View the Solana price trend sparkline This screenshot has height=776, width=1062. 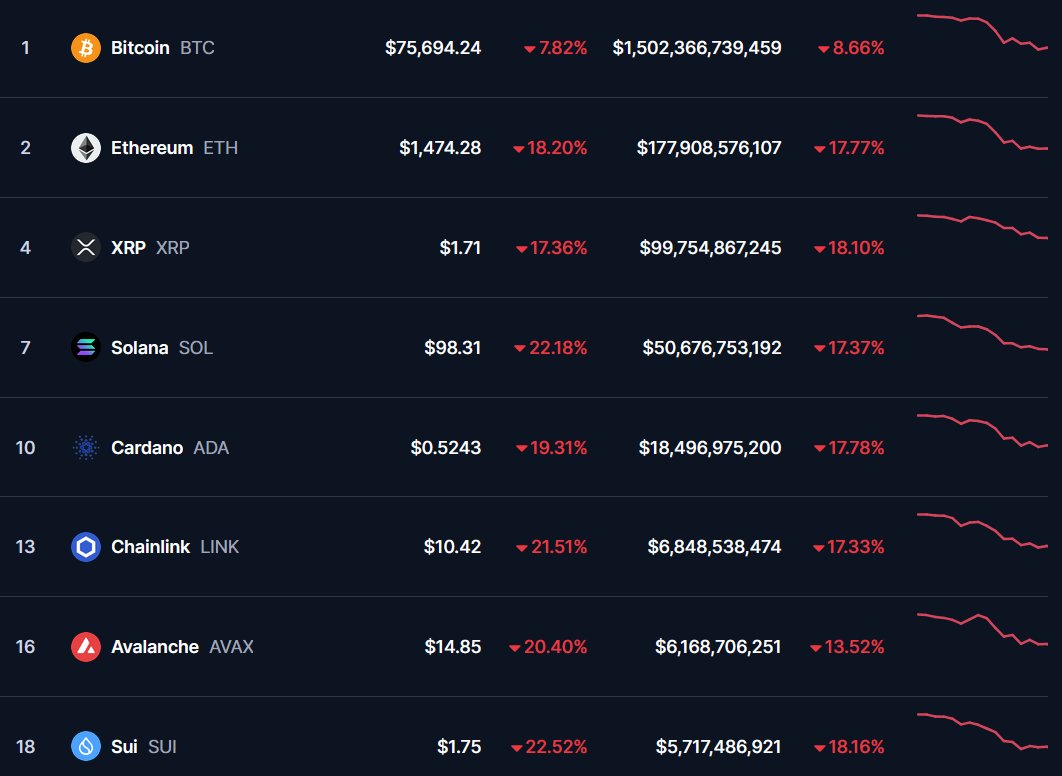click(x=982, y=332)
